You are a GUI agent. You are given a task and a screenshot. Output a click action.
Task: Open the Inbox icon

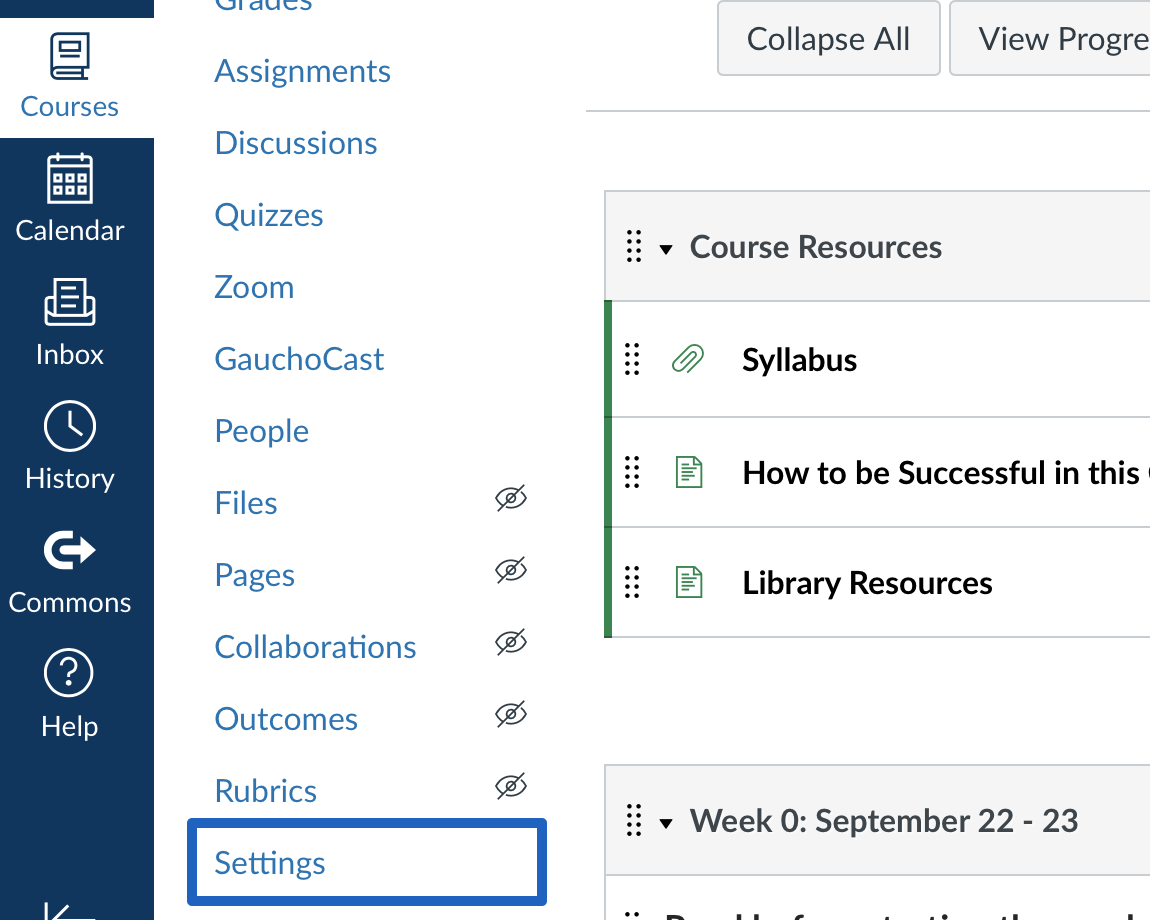(70, 302)
